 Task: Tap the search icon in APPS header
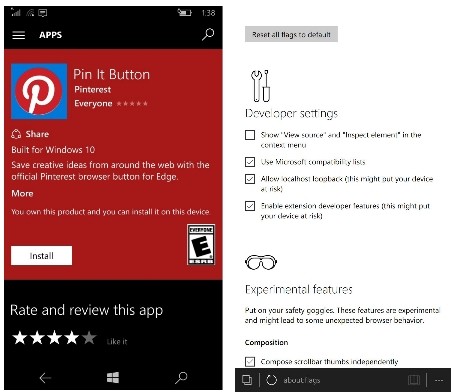pyautogui.click(x=208, y=34)
